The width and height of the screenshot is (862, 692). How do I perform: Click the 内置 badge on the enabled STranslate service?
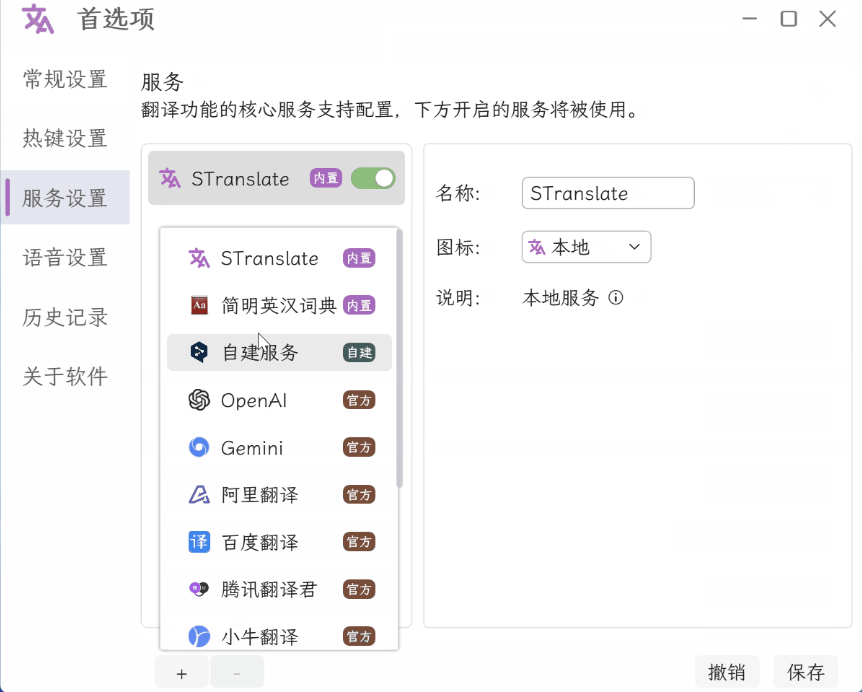click(x=325, y=178)
